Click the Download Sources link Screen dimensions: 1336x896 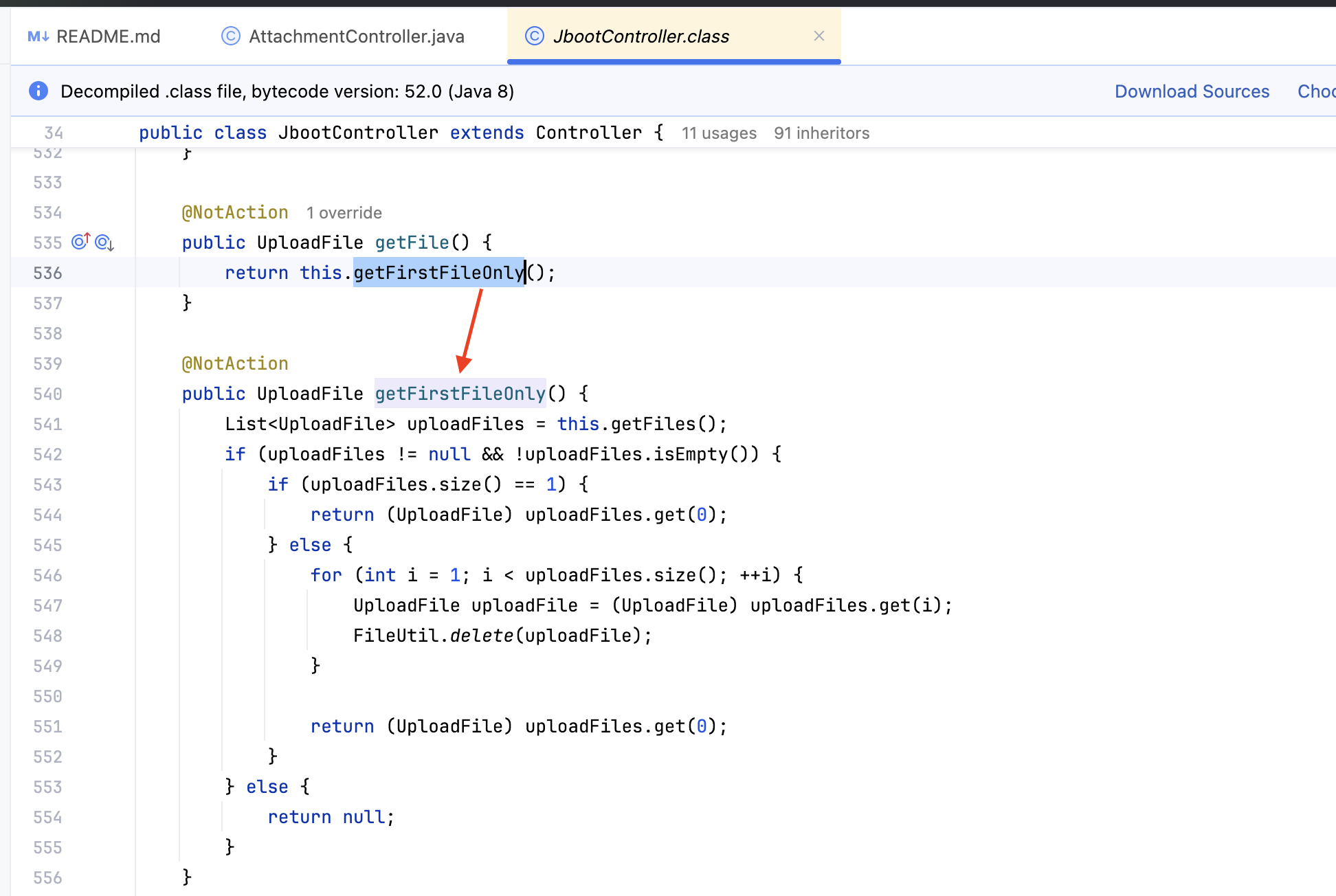(x=1192, y=91)
